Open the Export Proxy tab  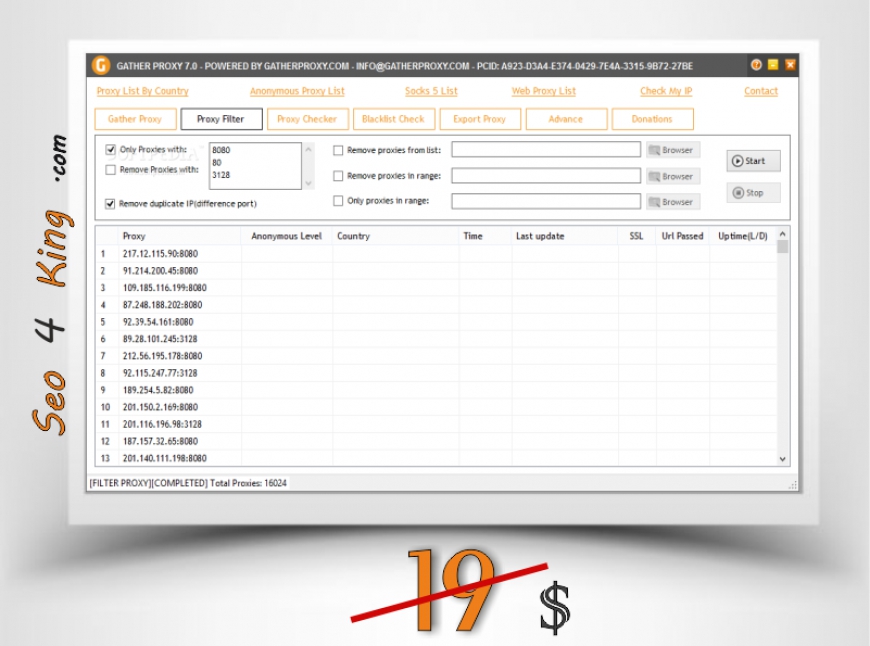(x=479, y=119)
